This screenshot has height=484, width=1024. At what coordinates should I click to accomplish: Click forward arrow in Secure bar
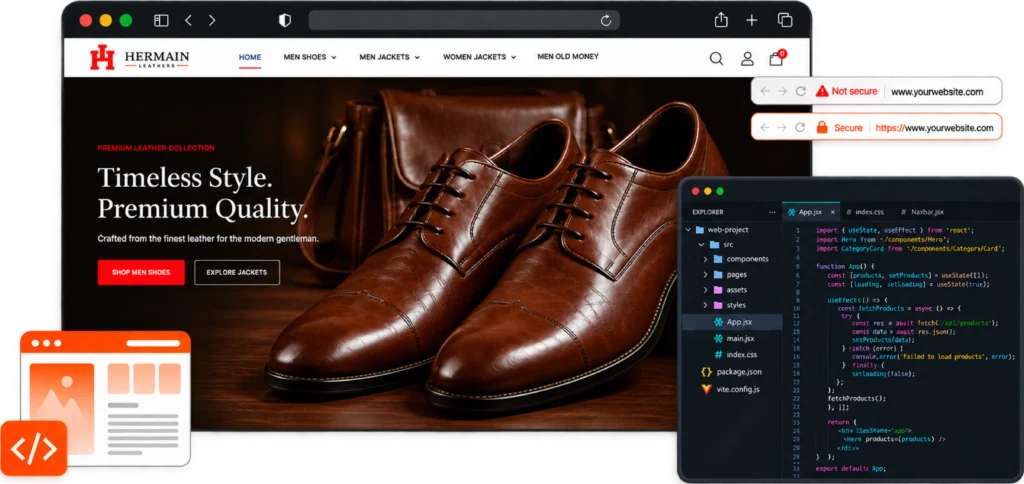tap(782, 127)
